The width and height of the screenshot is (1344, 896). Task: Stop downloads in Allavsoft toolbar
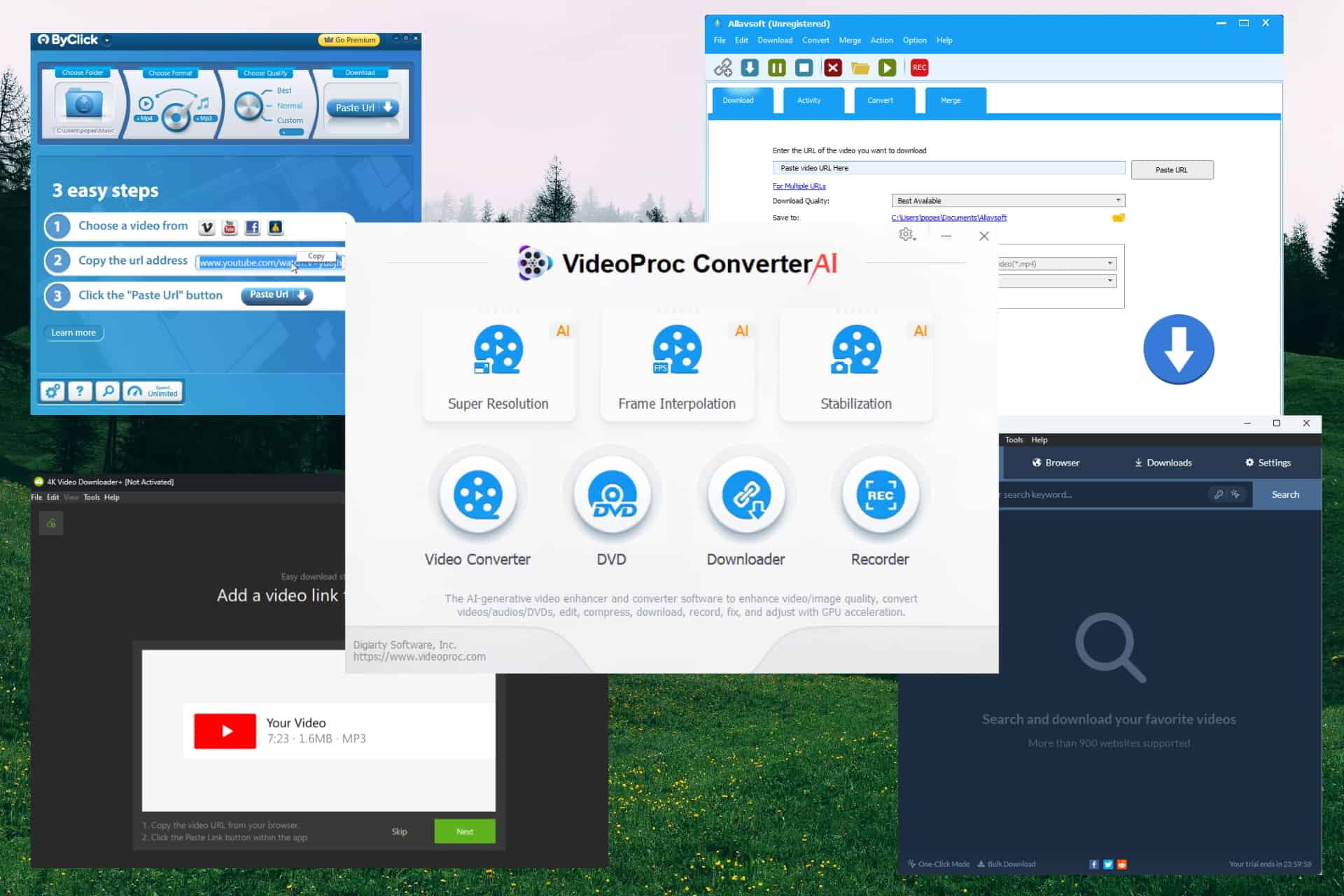[x=804, y=68]
